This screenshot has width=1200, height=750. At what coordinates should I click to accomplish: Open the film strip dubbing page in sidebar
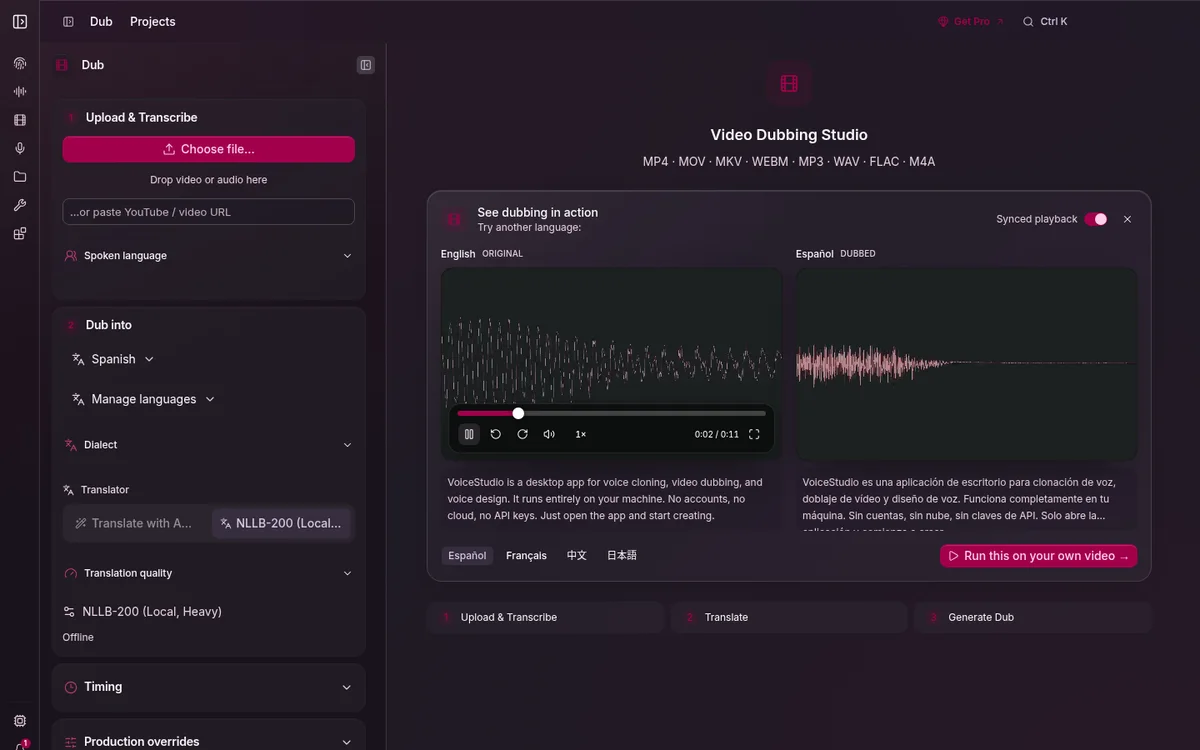pyautogui.click(x=20, y=120)
